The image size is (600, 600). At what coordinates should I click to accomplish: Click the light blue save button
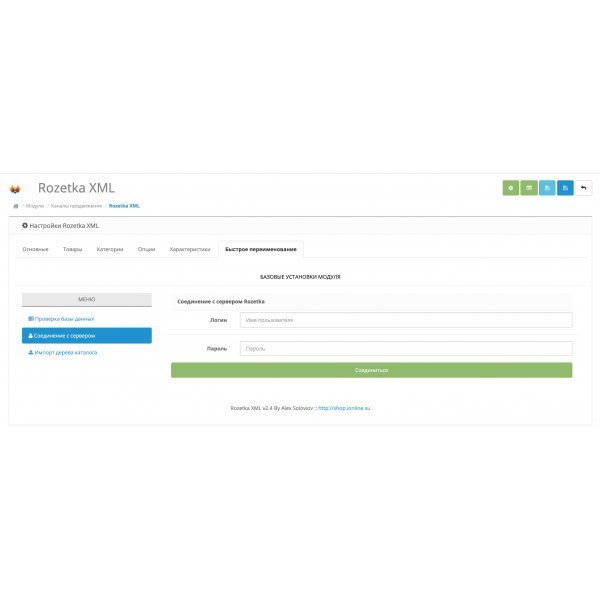pos(547,188)
